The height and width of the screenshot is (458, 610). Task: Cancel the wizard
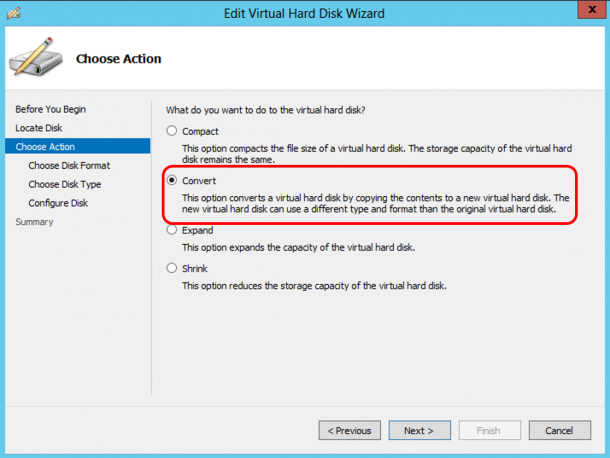coord(559,430)
